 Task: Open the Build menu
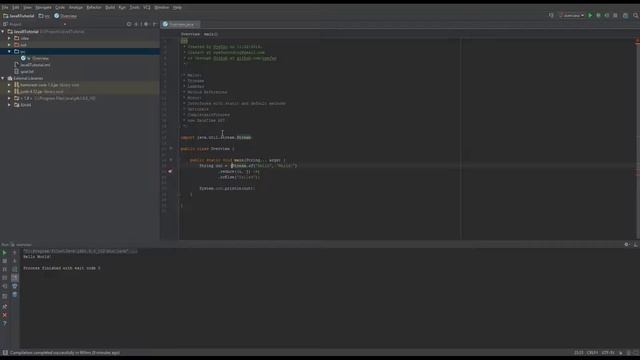click(110, 7)
